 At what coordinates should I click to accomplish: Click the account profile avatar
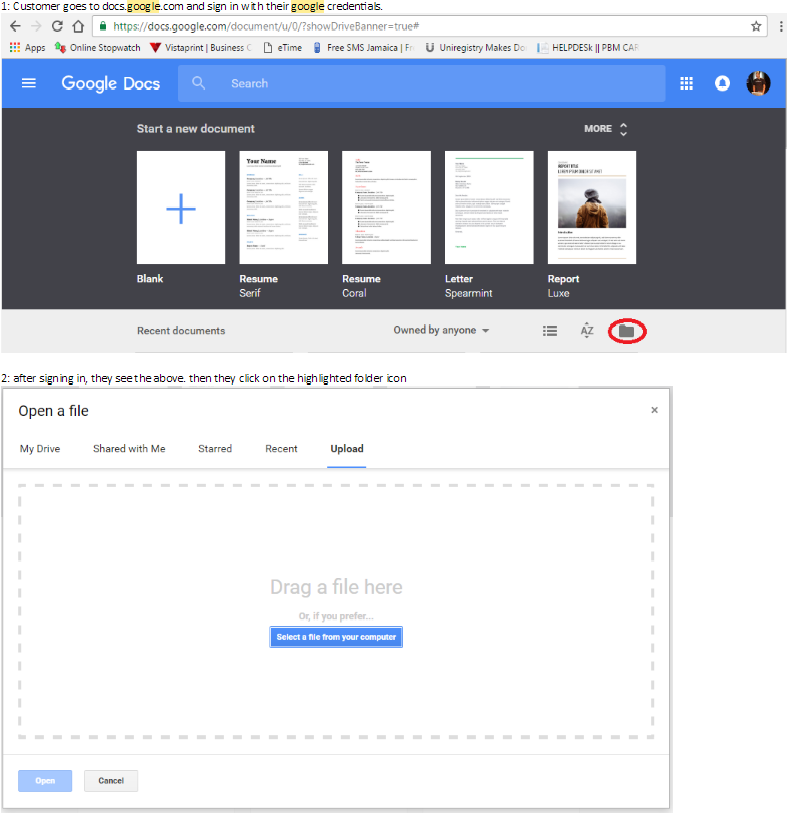coord(759,84)
